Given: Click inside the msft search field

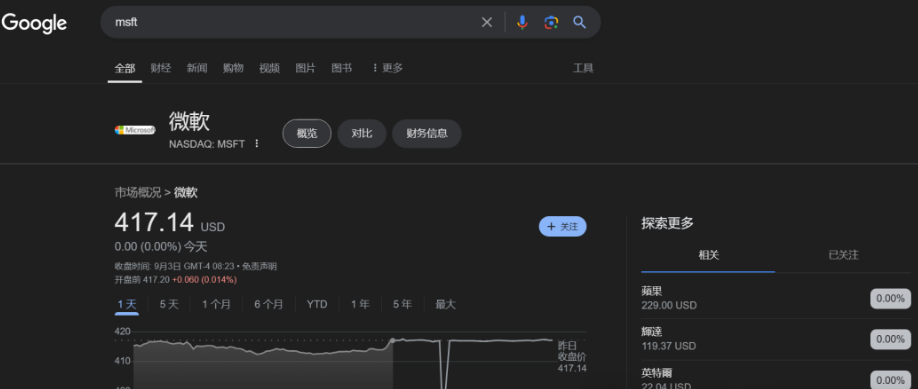Looking at the screenshot, I should pyautogui.click(x=293, y=22).
